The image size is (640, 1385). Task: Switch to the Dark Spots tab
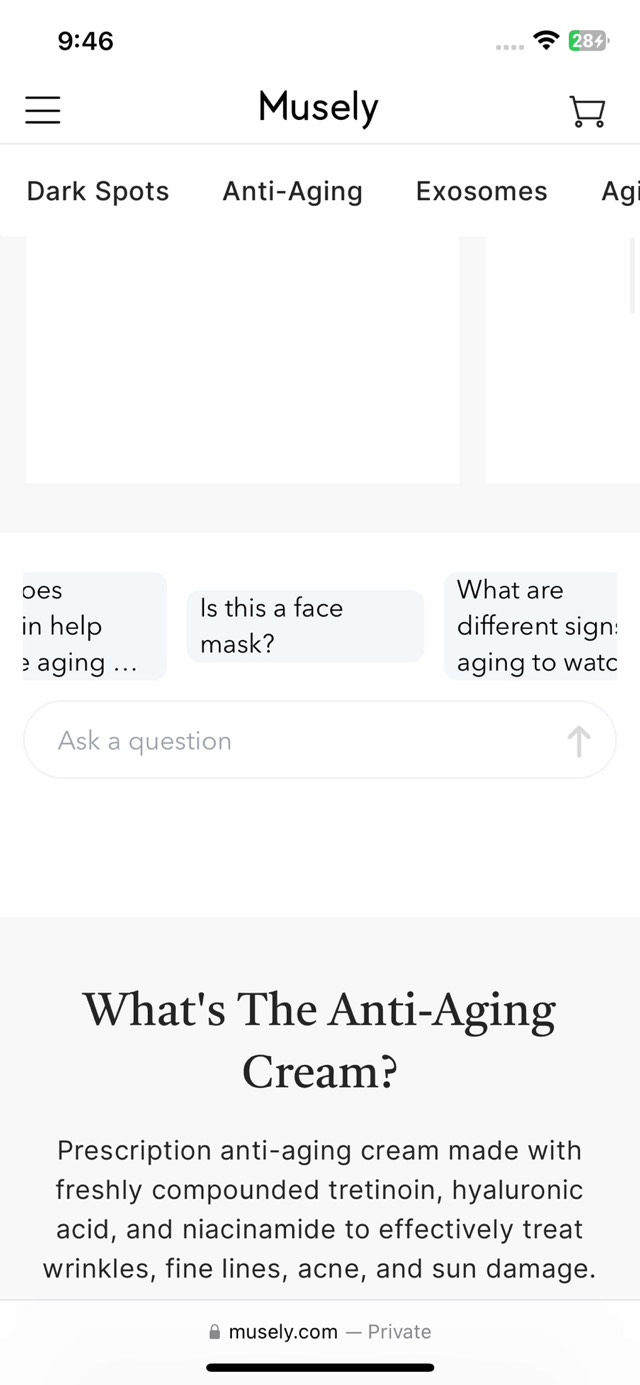tap(98, 191)
